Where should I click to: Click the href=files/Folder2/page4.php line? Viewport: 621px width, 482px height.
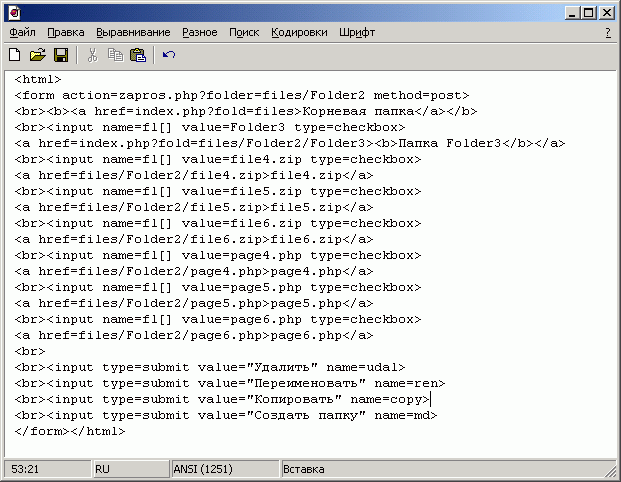point(194,272)
